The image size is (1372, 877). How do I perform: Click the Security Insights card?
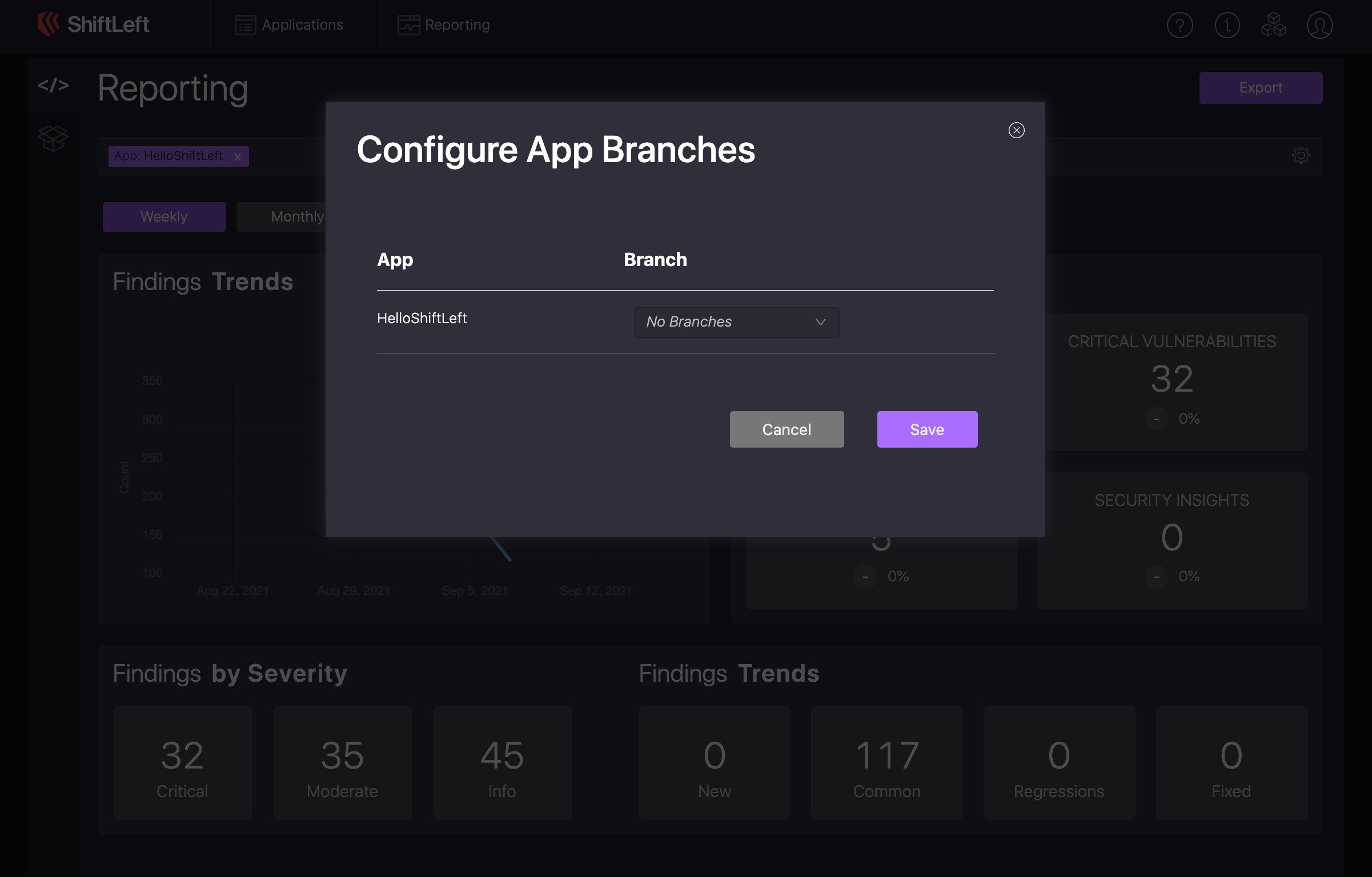click(1172, 540)
